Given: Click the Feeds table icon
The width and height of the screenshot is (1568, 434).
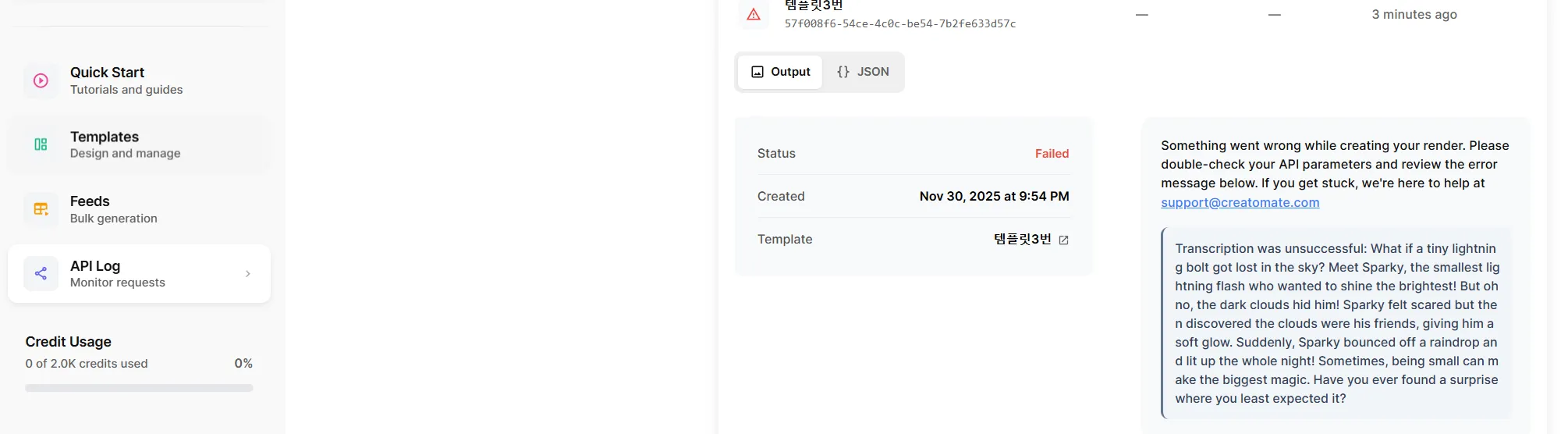Looking at the screenshot, I should coord(41,209).
